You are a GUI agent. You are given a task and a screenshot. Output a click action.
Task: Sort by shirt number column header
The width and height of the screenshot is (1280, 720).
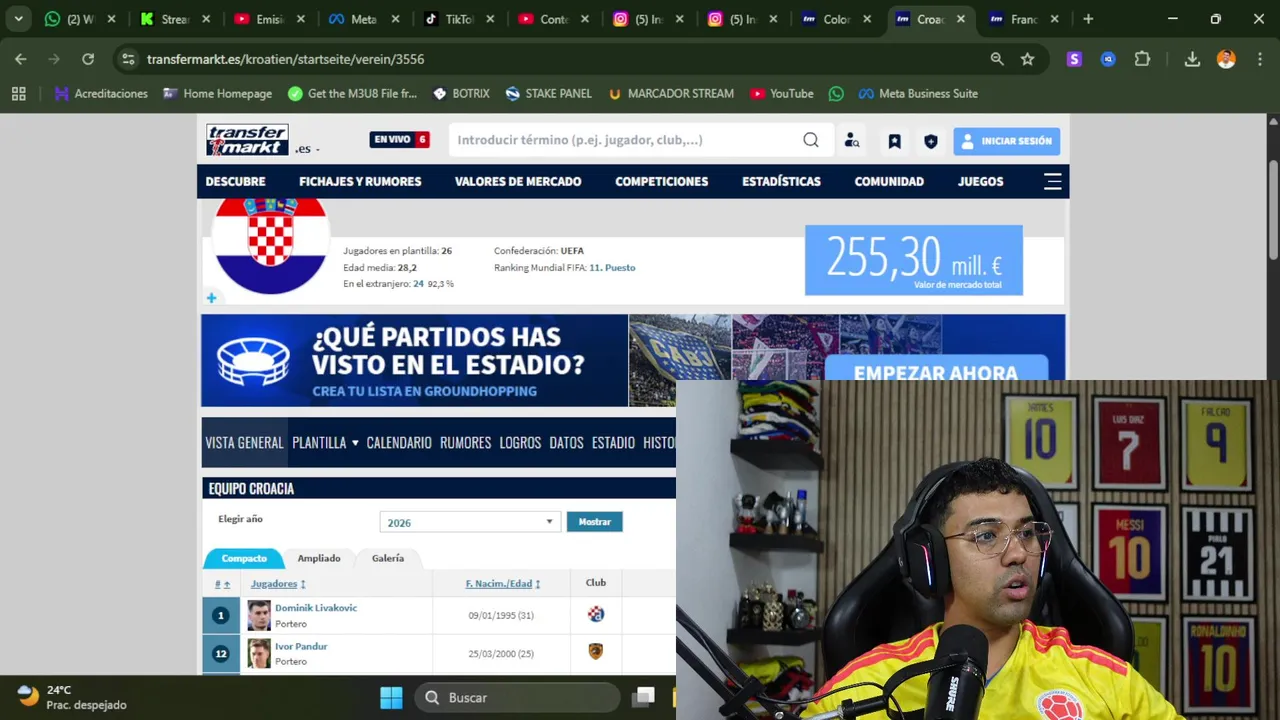click(222, 584)
